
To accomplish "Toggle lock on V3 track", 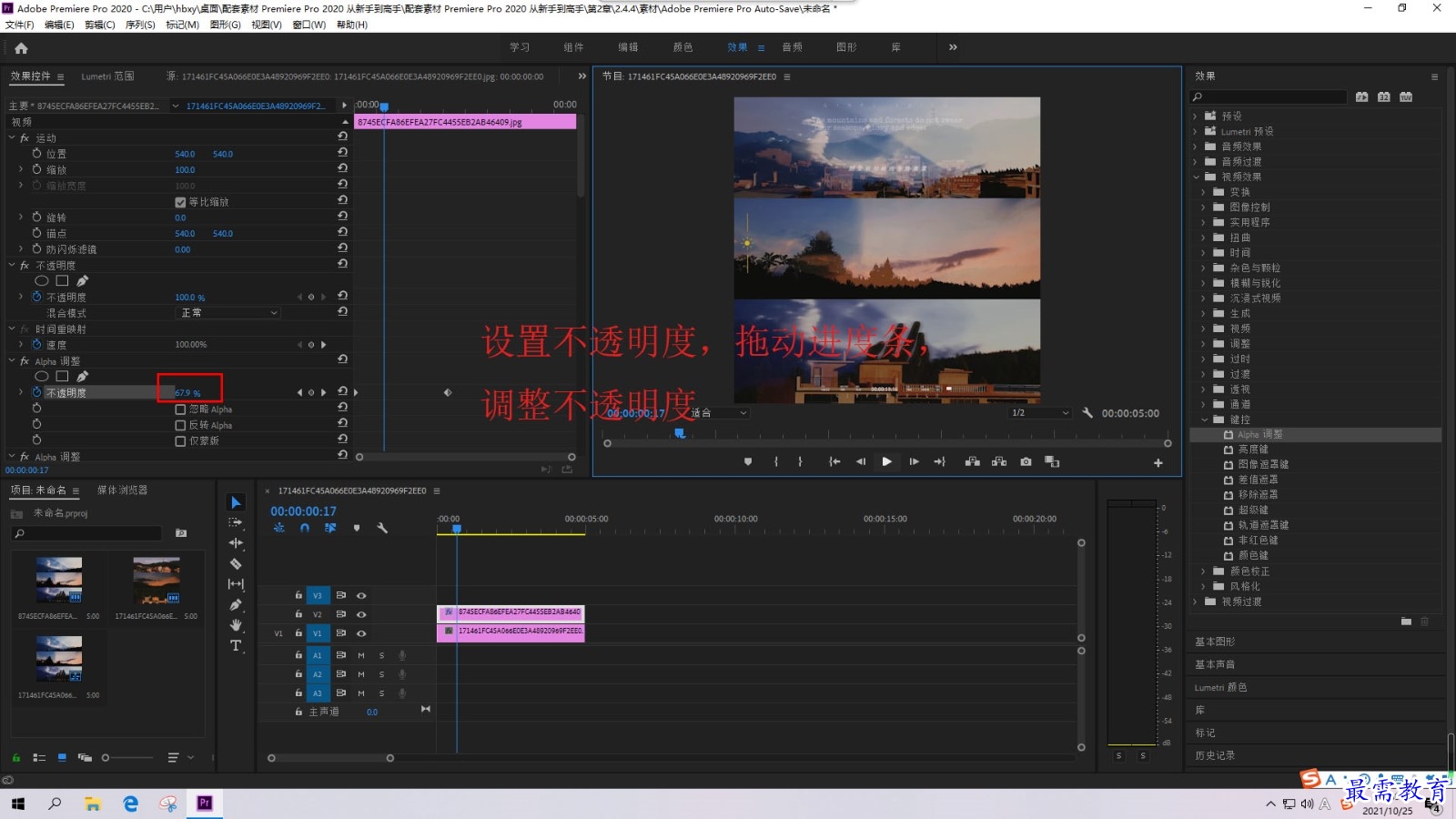I will click(x=298, y=595).
